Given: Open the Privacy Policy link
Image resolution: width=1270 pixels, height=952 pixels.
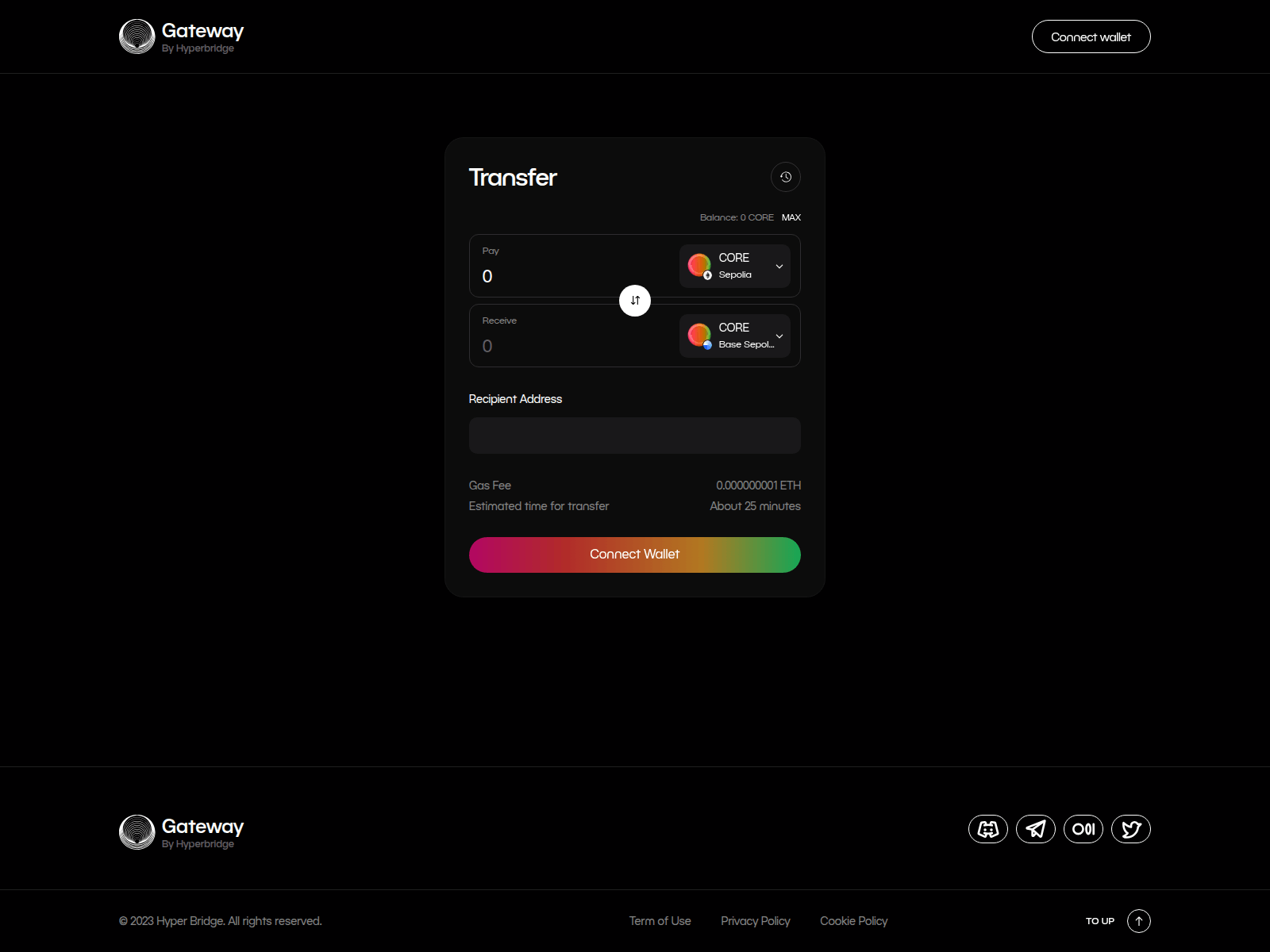Looking at the screenshot, I should (x=756, y=921).
